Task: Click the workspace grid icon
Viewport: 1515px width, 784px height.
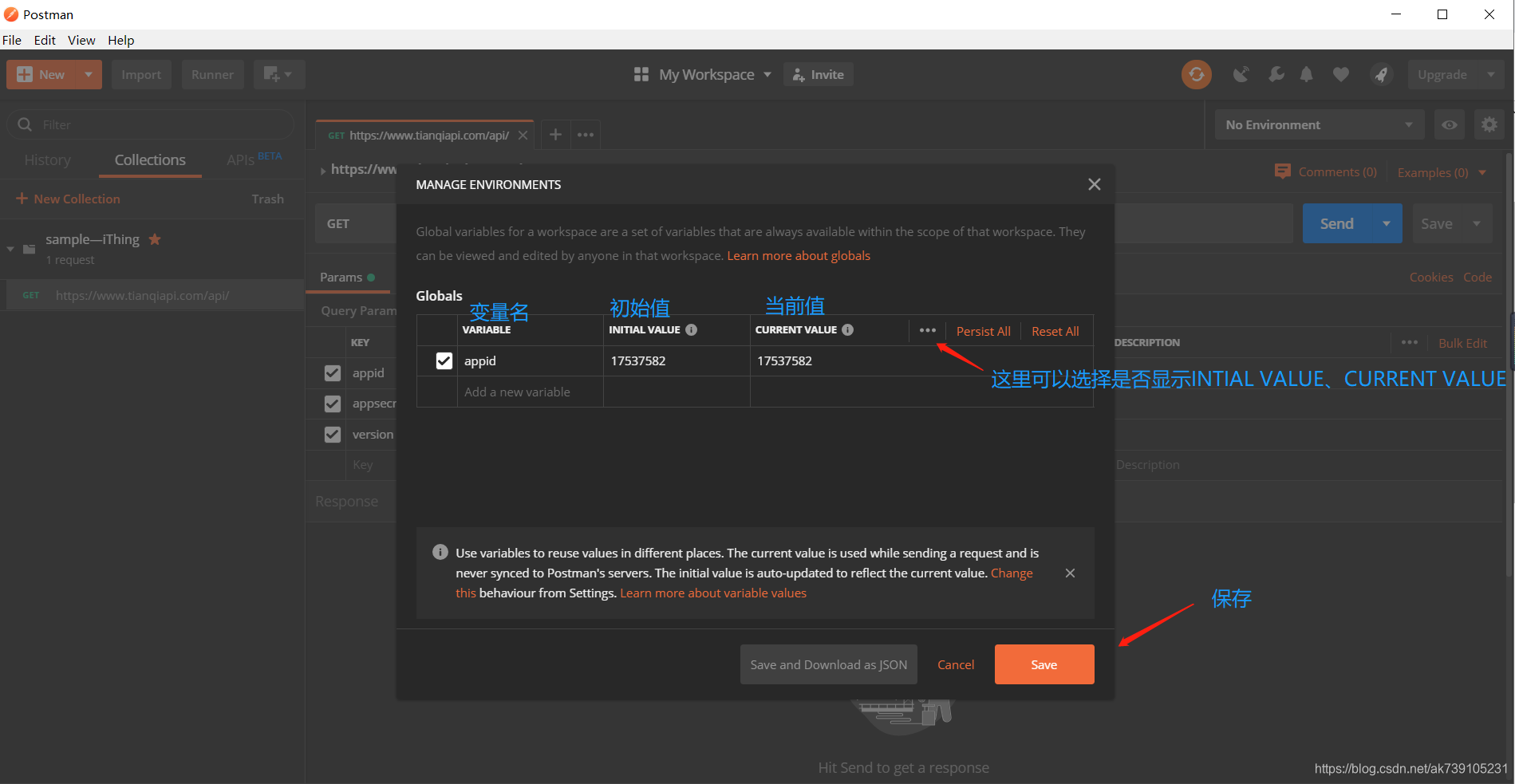Action: coord(641,74)
